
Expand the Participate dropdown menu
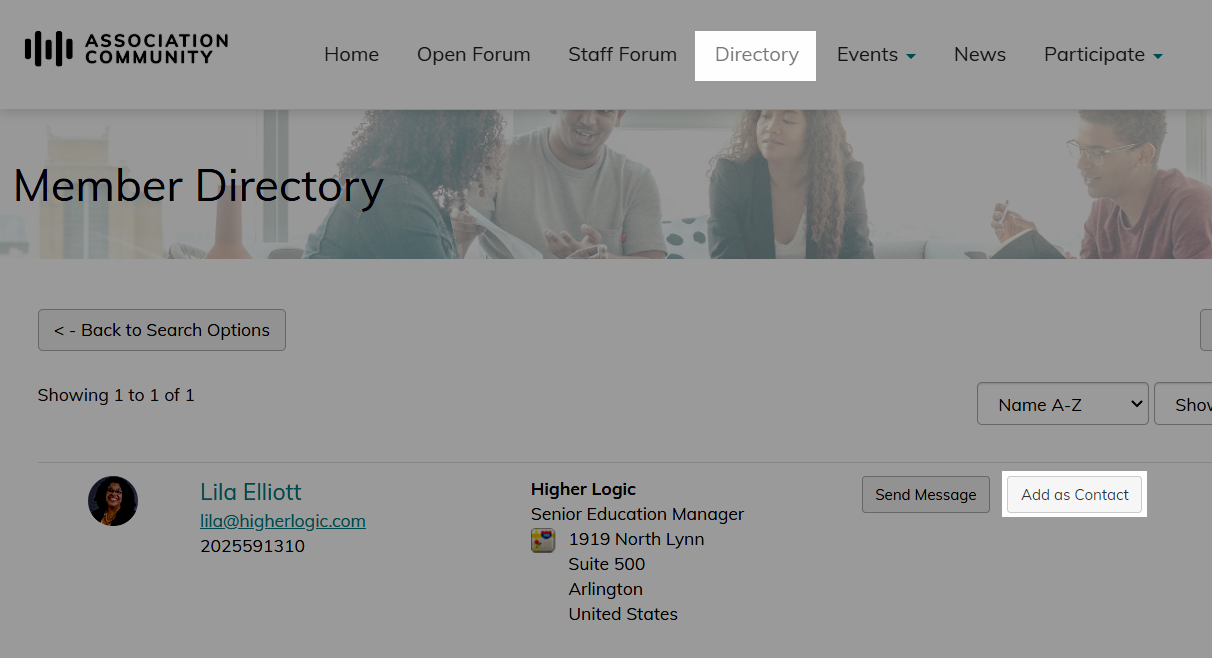pos(1103,55)
